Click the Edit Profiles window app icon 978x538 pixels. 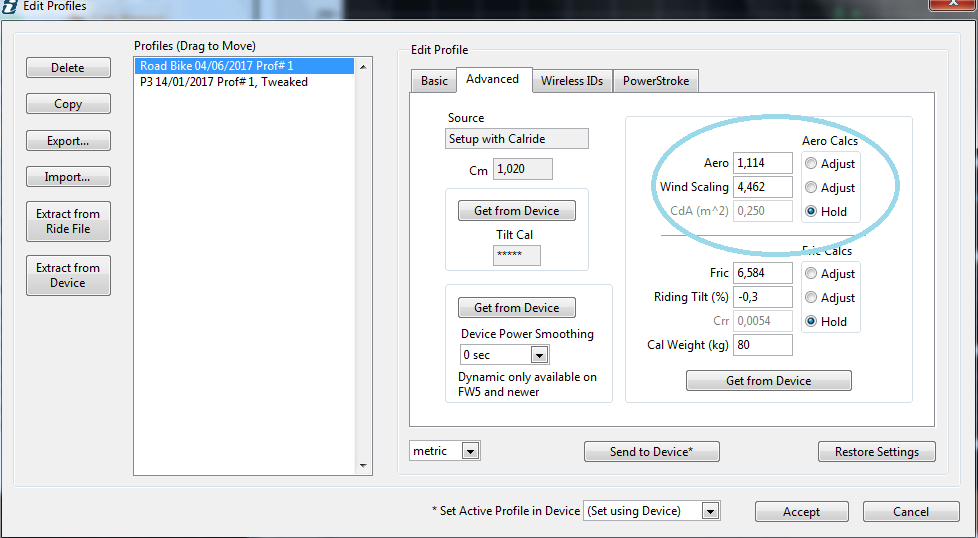click(9, 6)
